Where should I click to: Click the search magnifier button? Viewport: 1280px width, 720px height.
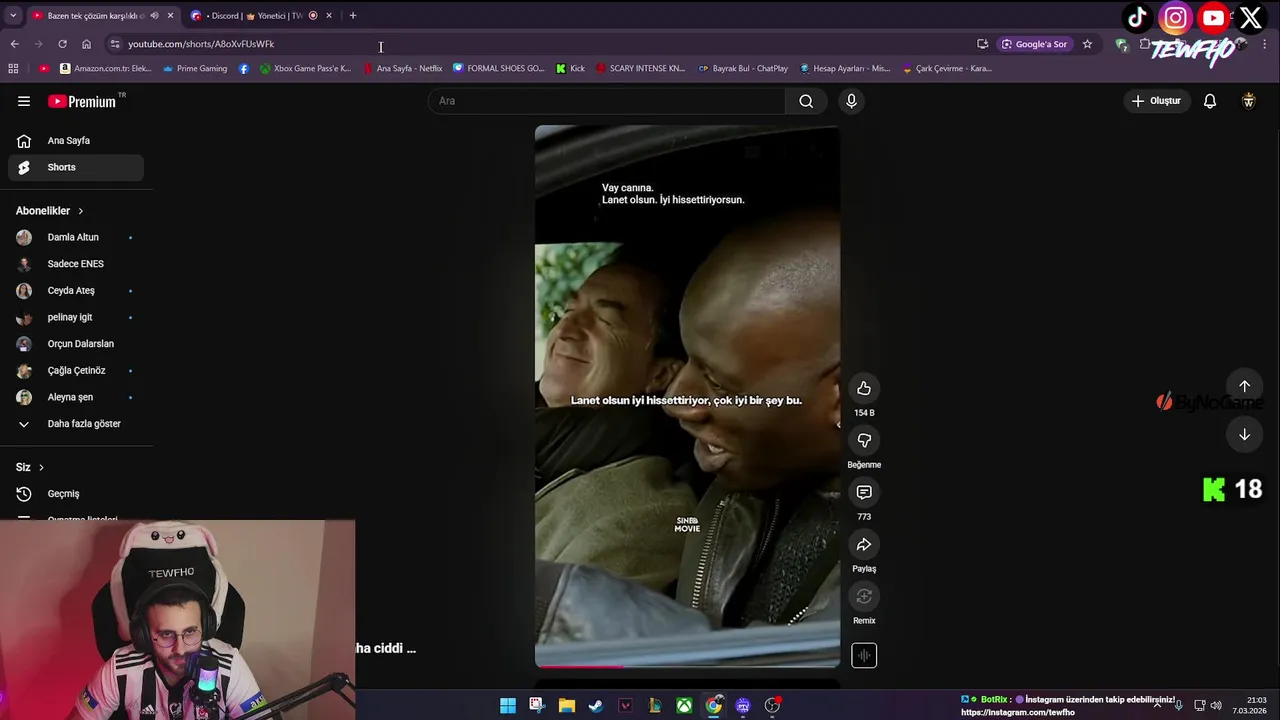[806, 101]
